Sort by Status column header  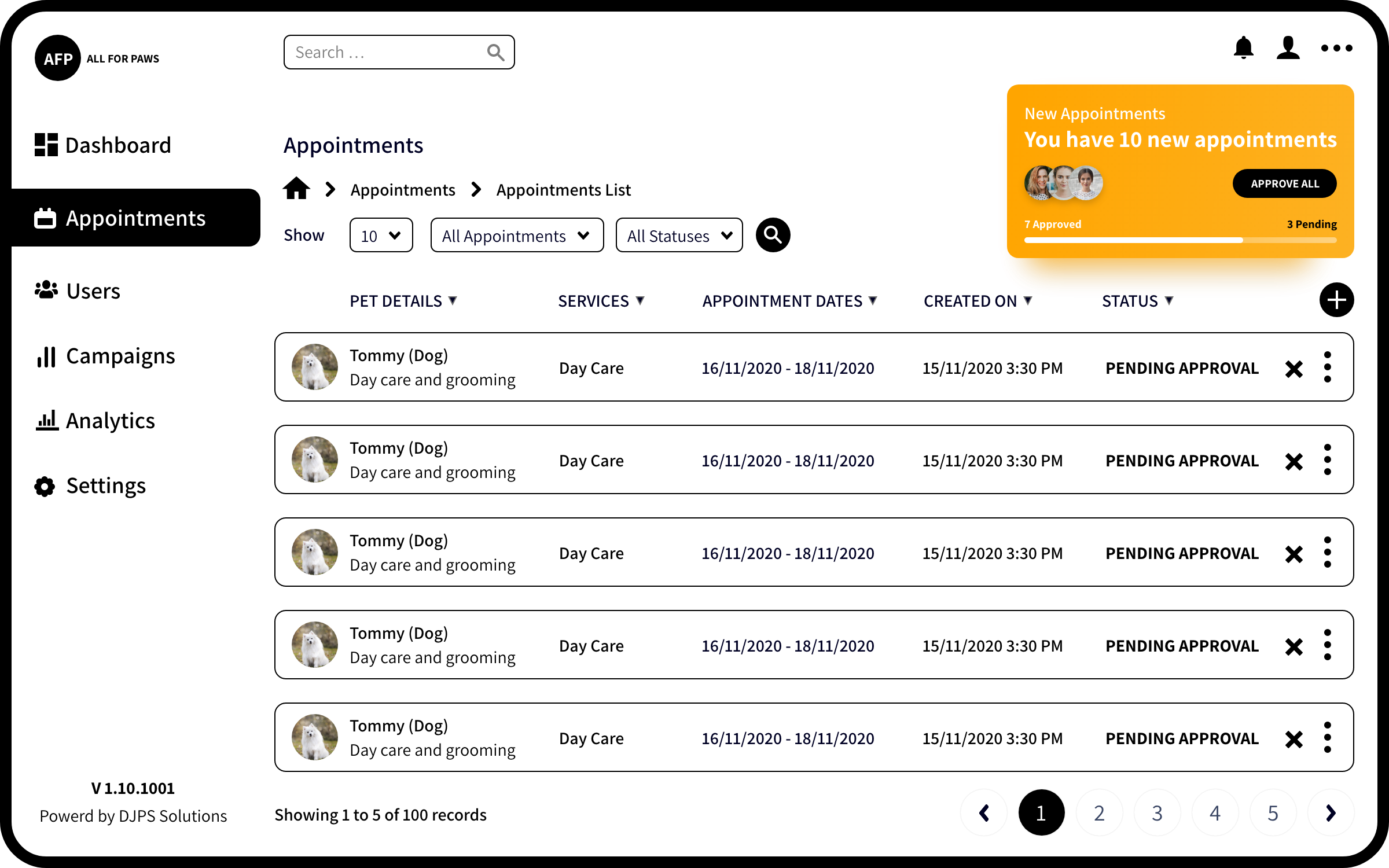tap(1137, 301)
